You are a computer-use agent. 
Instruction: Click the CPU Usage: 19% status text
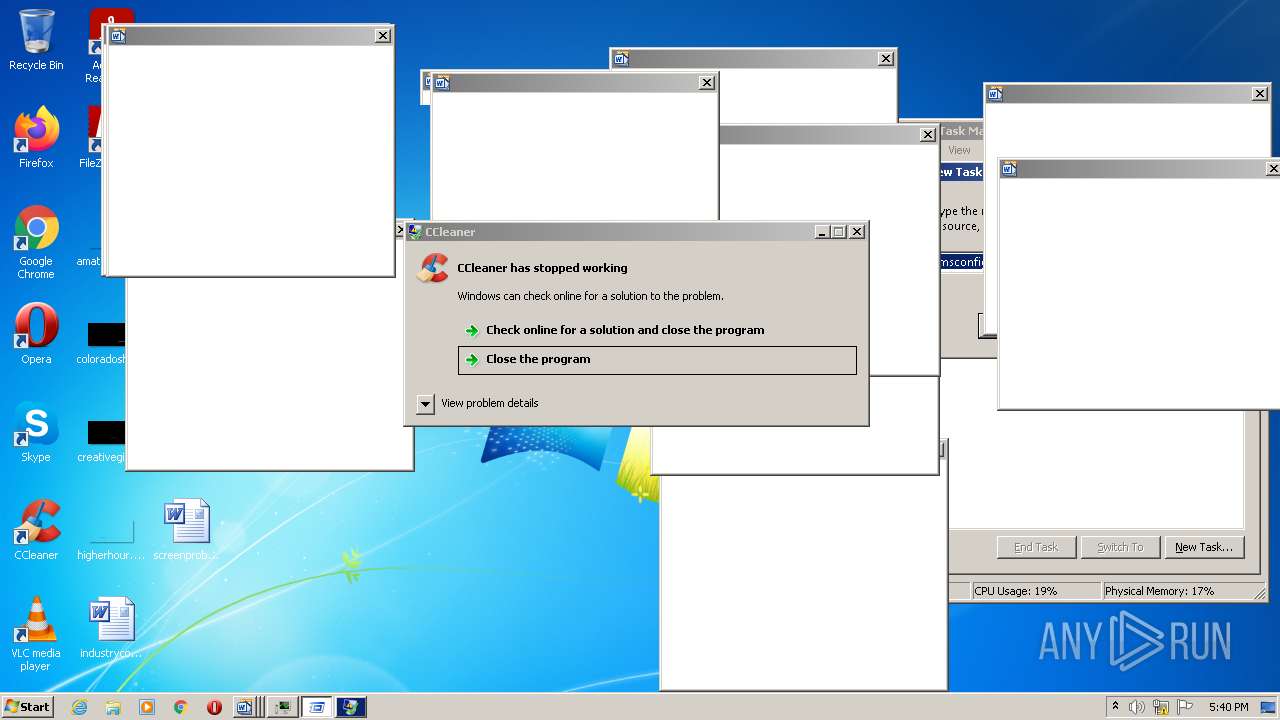pyautogui.click(x=1015, y=591)
